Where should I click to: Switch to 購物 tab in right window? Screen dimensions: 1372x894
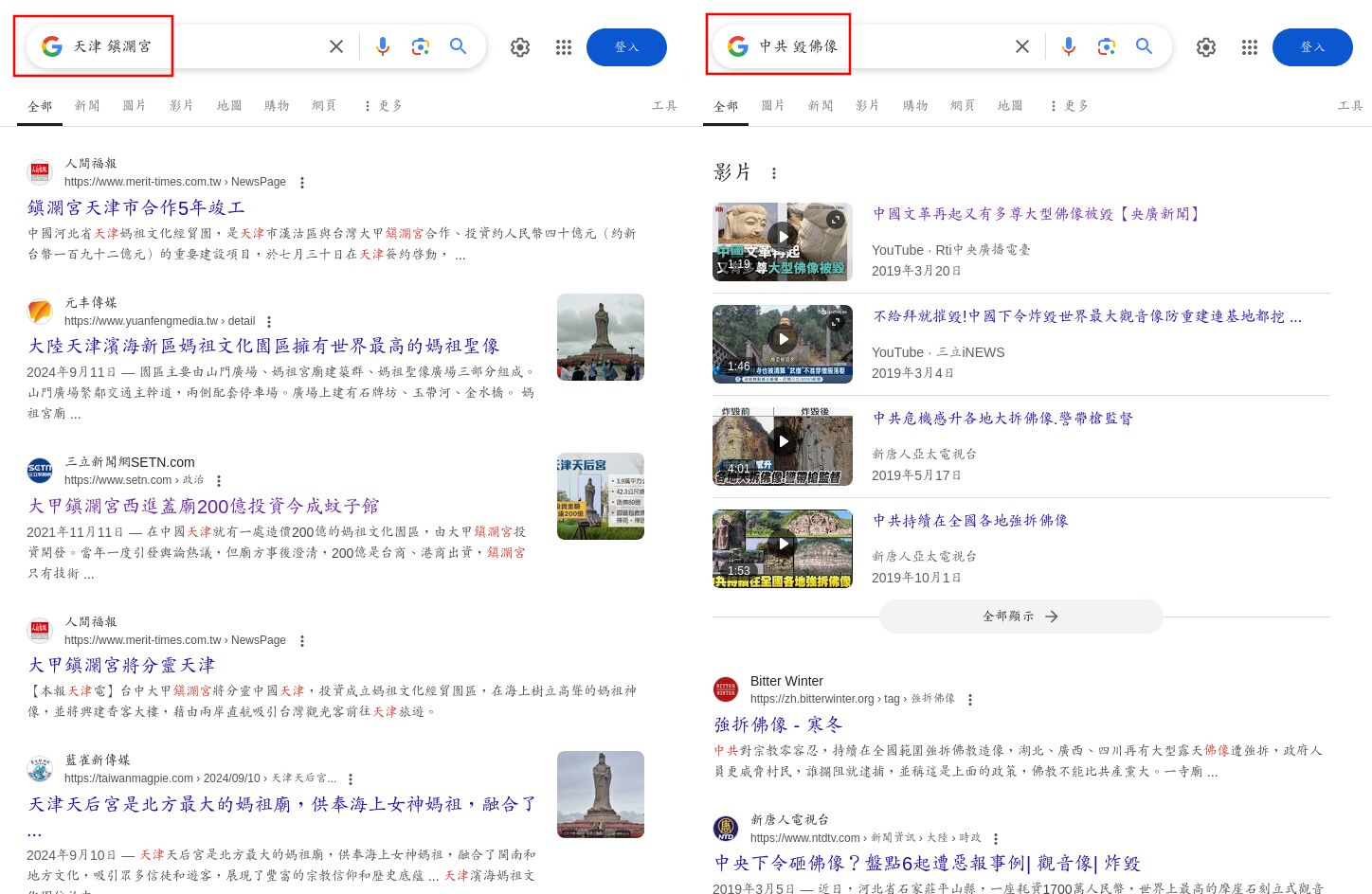tap(915, 106)
